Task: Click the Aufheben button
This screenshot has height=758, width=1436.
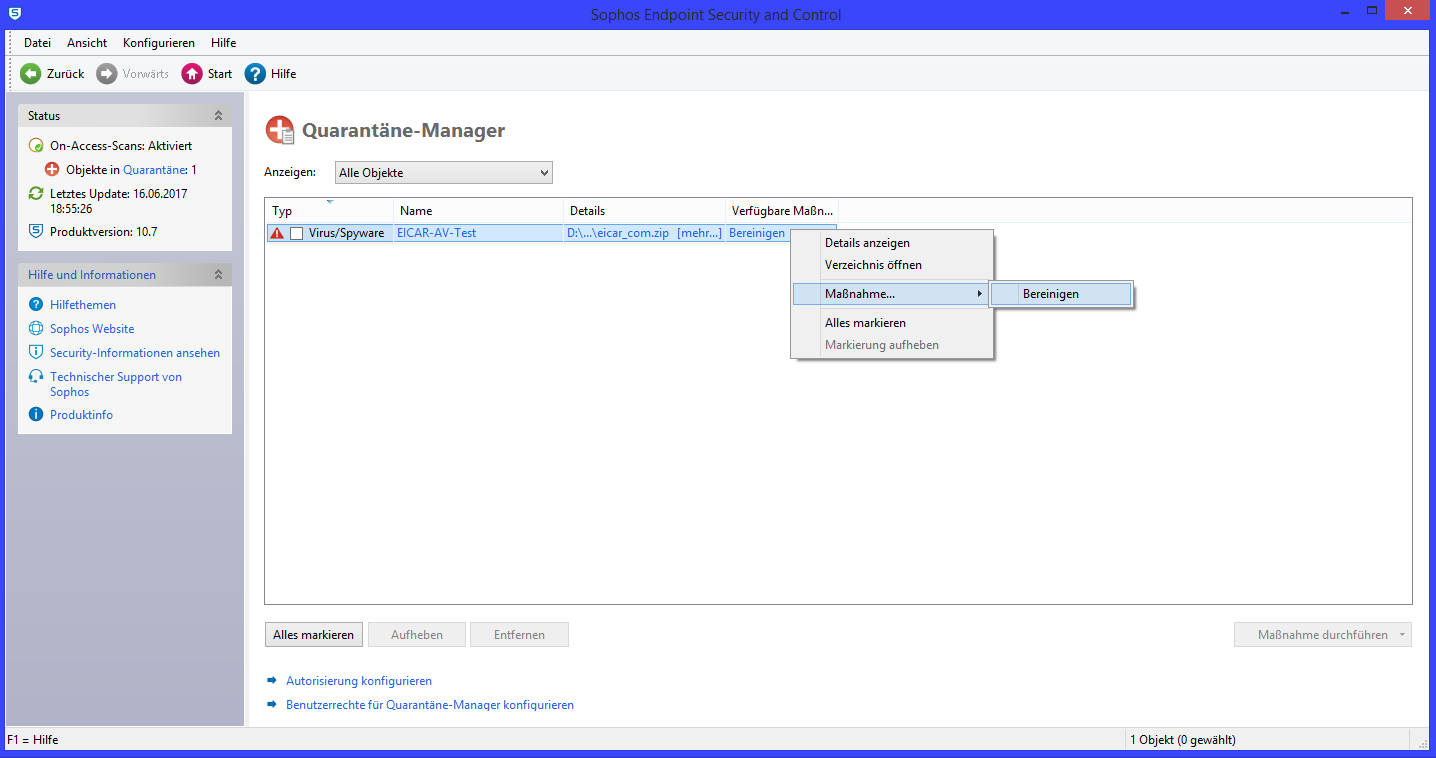Action: [417, 635]
